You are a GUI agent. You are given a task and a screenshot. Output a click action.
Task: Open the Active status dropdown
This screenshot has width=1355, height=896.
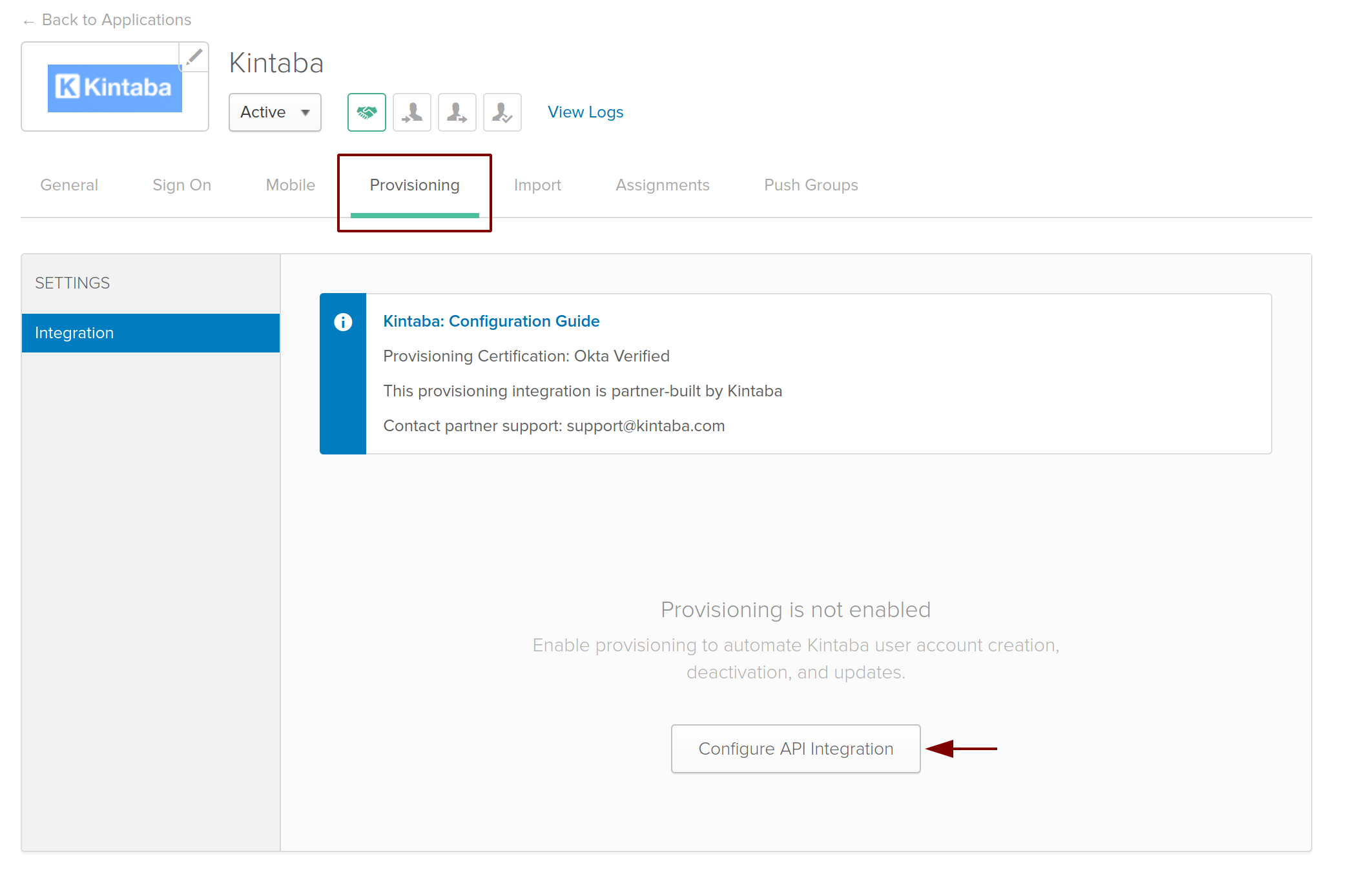(x=275, y=112)
